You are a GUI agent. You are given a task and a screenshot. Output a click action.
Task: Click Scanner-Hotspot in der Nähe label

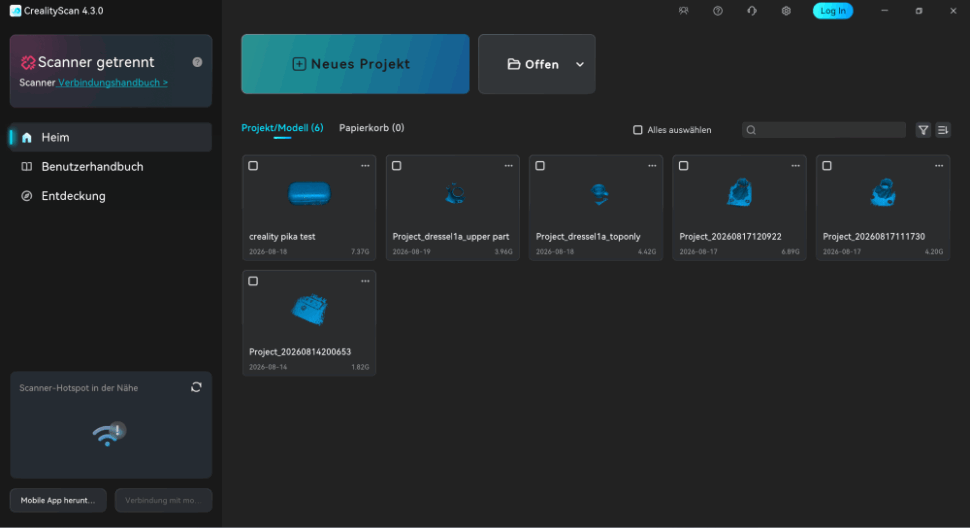click(x=79, y=388)
